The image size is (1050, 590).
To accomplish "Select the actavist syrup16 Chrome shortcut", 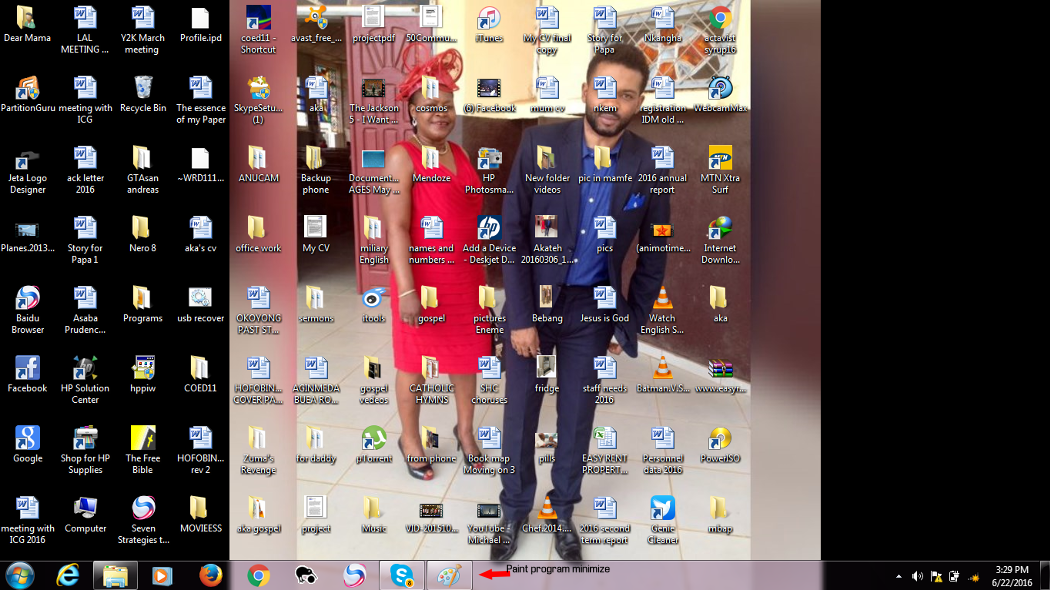I will coord(720,30).
